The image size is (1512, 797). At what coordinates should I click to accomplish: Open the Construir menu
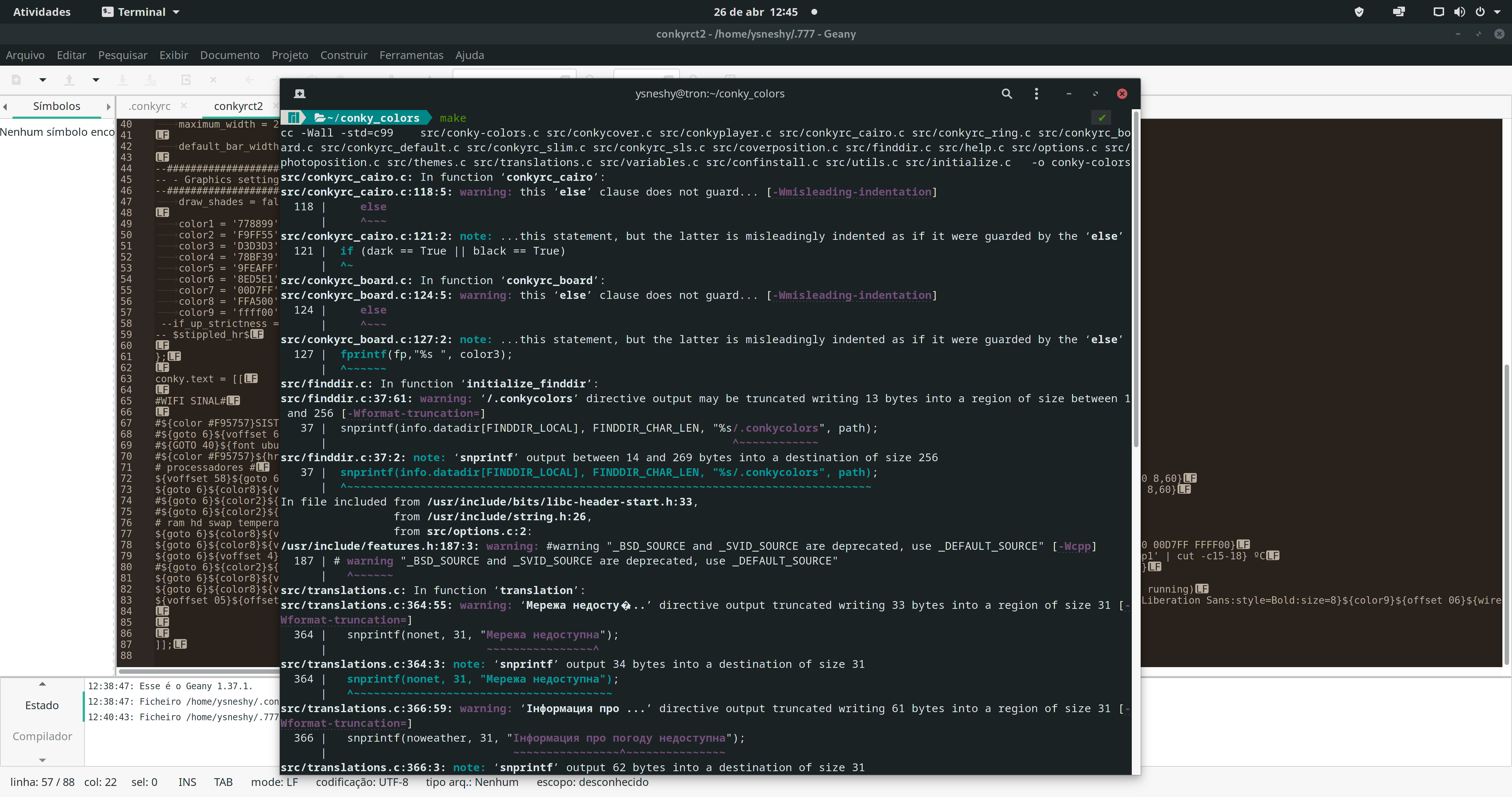coord(344,55)
